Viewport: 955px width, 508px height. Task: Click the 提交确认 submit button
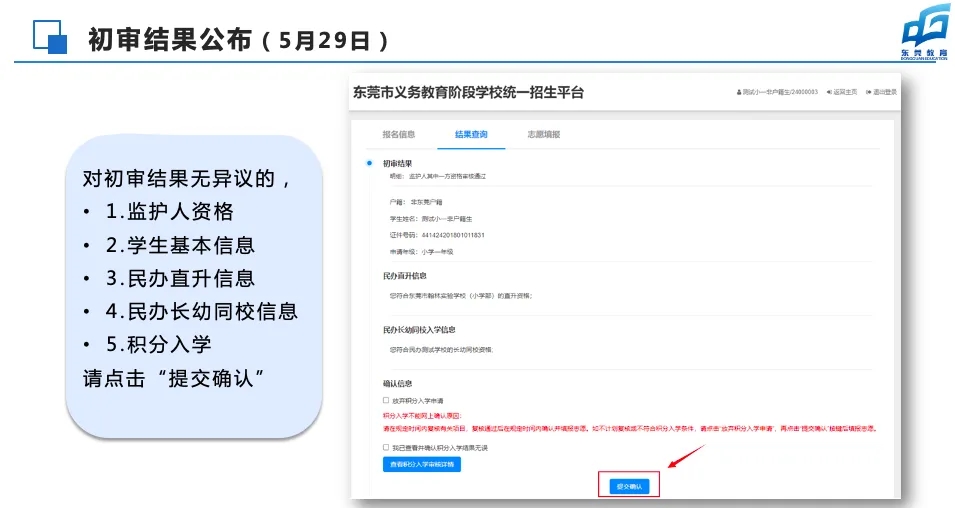629,486
